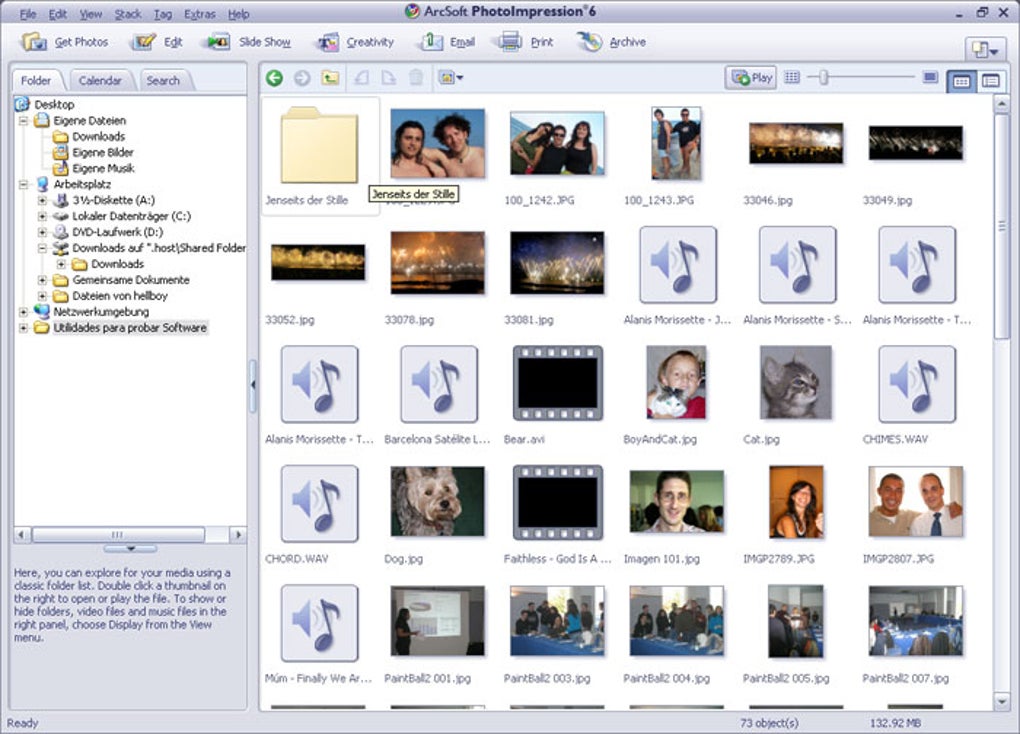Open the Archive function
This screenshot has height=734, width=1020.
612,42
